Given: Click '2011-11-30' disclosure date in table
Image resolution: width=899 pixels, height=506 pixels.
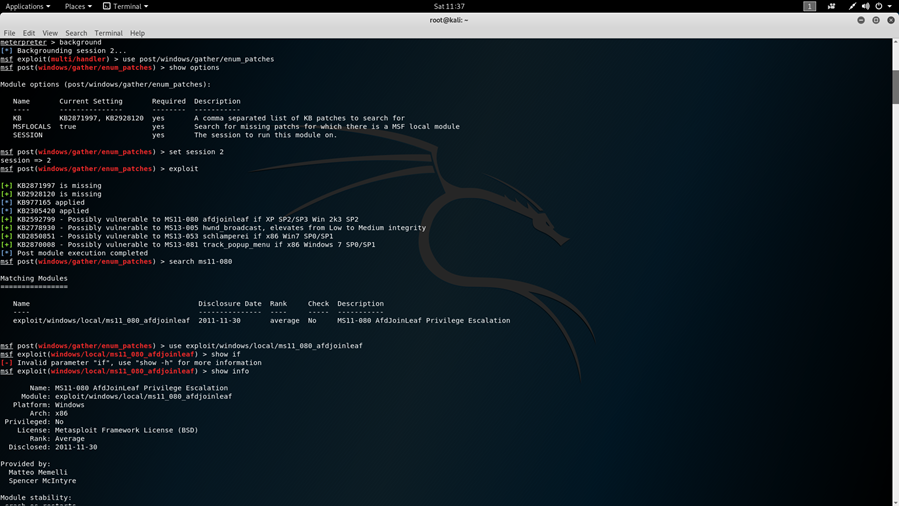Looking at the screenshot, I should click(220, 321).
